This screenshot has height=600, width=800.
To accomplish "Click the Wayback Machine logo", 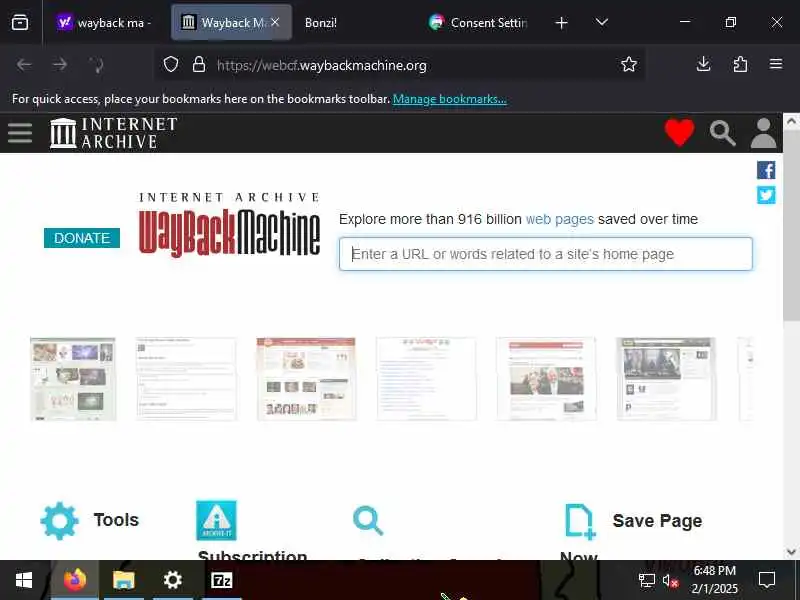I will pyautogui.click(x=230, y=224).
